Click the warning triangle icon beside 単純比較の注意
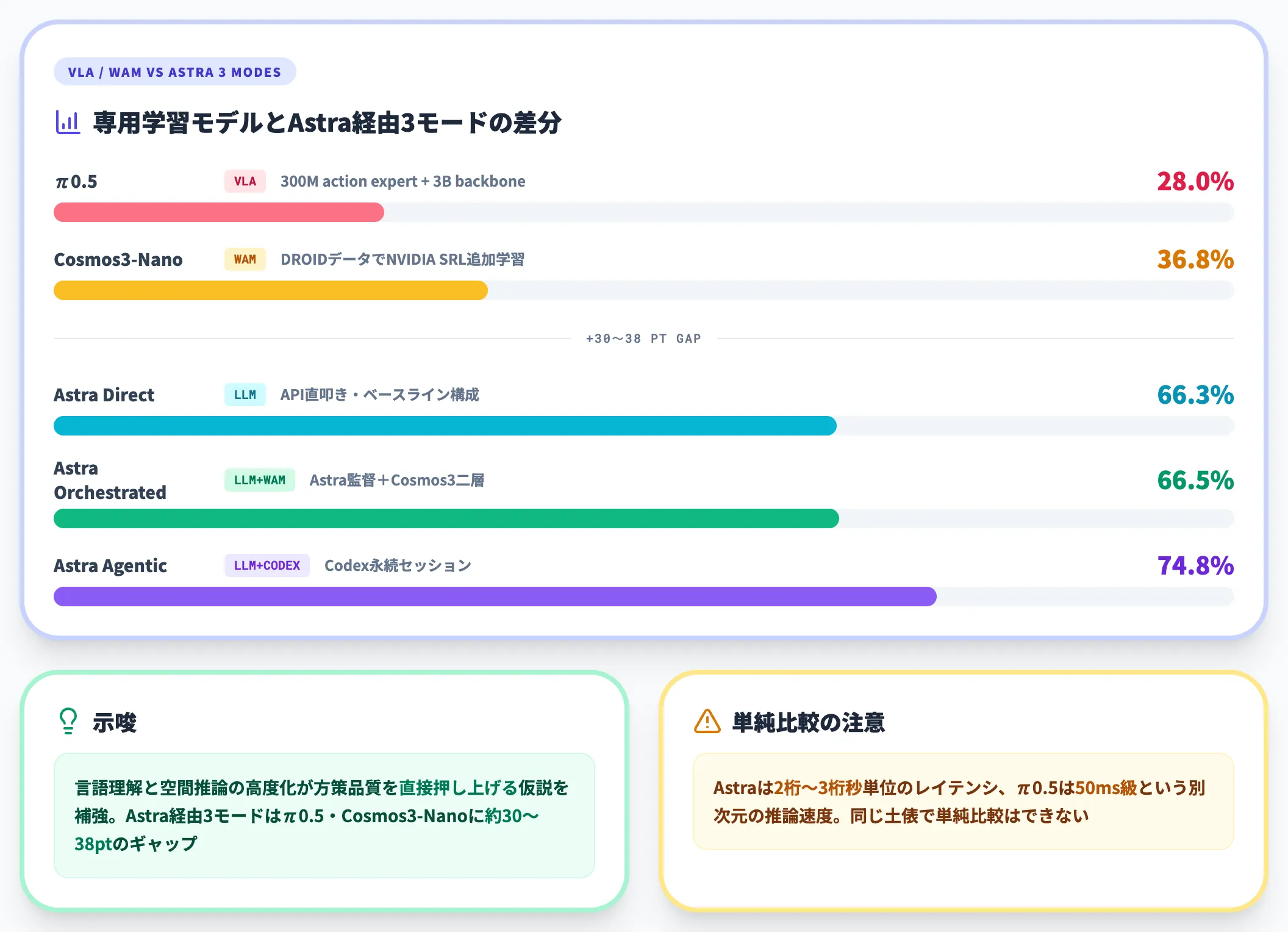This screenshot has height=932, width=1288. [707, 721]
